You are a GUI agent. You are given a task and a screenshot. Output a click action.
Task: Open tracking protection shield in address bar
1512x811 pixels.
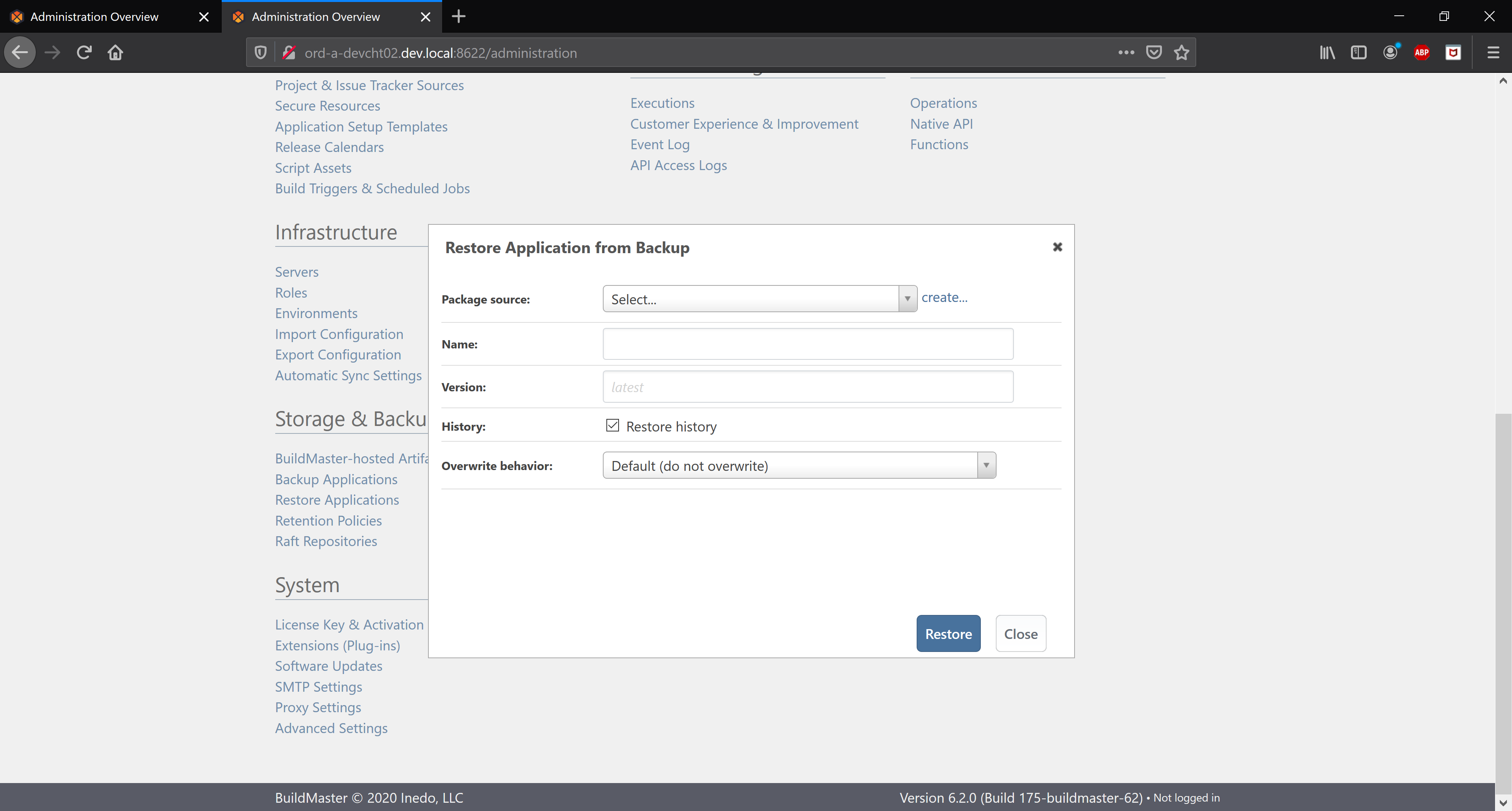tap(261, 53)
